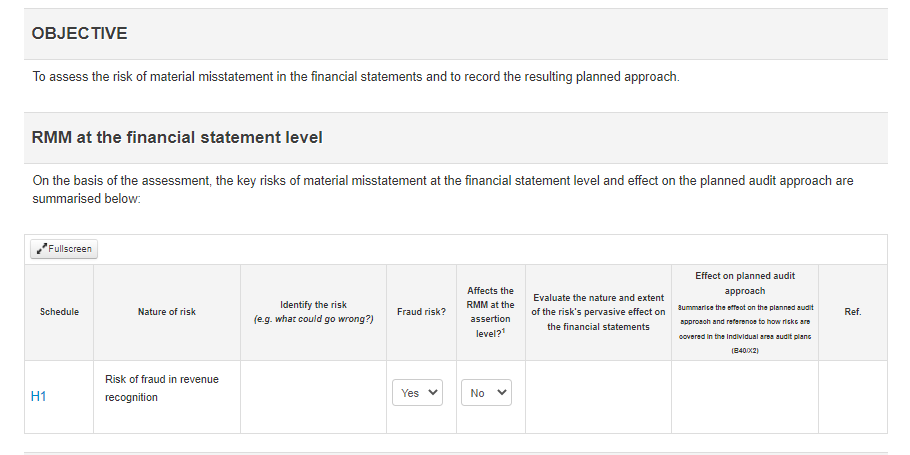The image size is (910, 455).
Task: Select the Risk of fraud in revenue recognition cell
Action: point(167,397)
